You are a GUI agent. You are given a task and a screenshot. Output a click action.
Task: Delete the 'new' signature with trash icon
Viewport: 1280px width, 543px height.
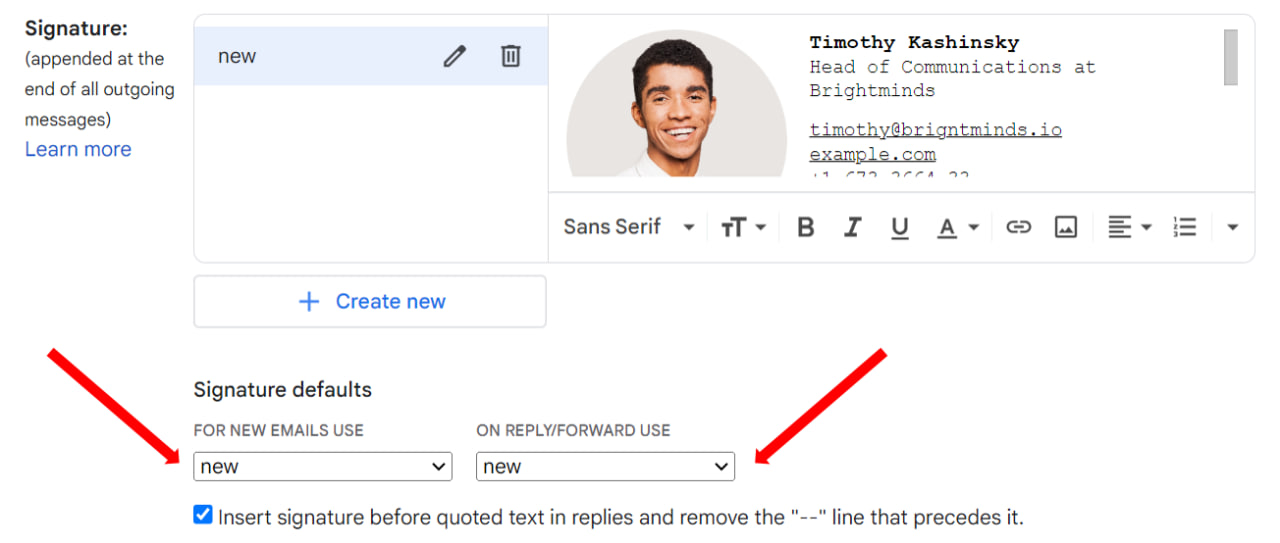point(511,56)
